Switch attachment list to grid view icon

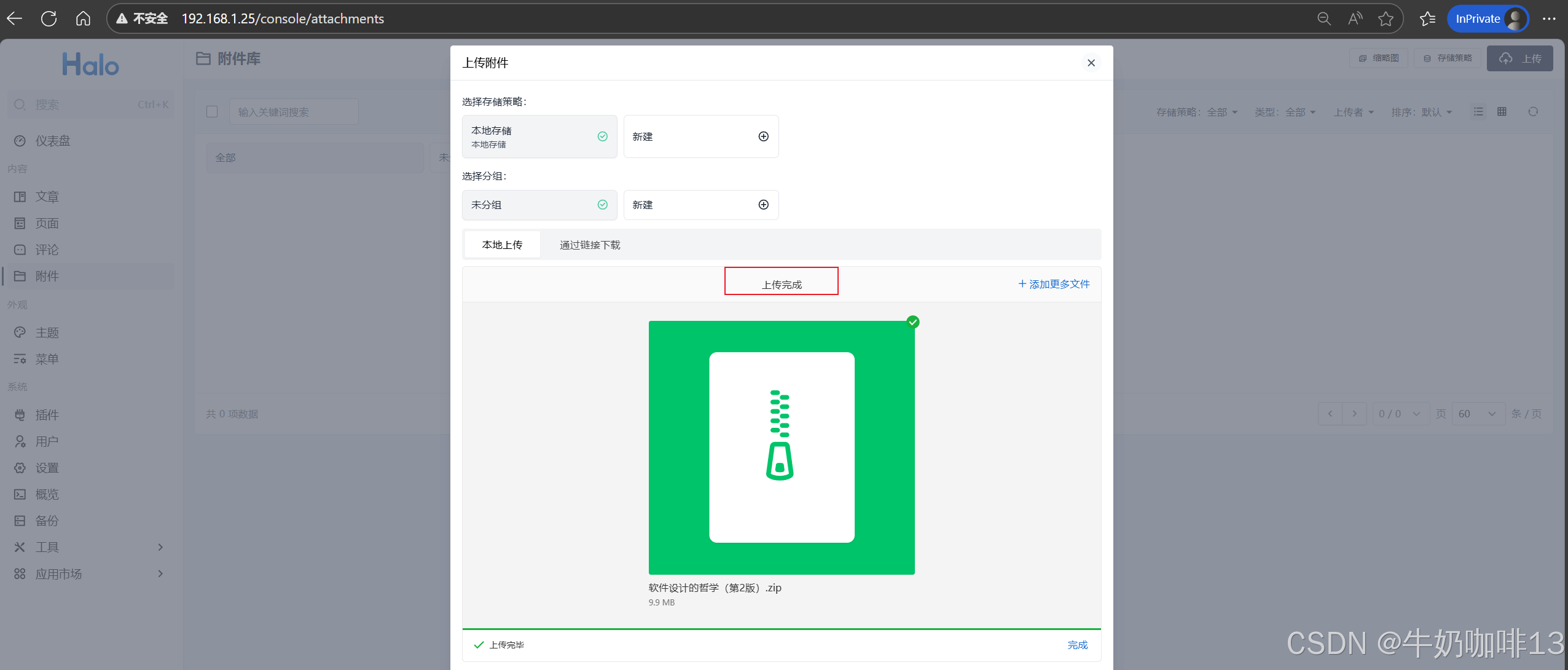[x=1502, y=112]
